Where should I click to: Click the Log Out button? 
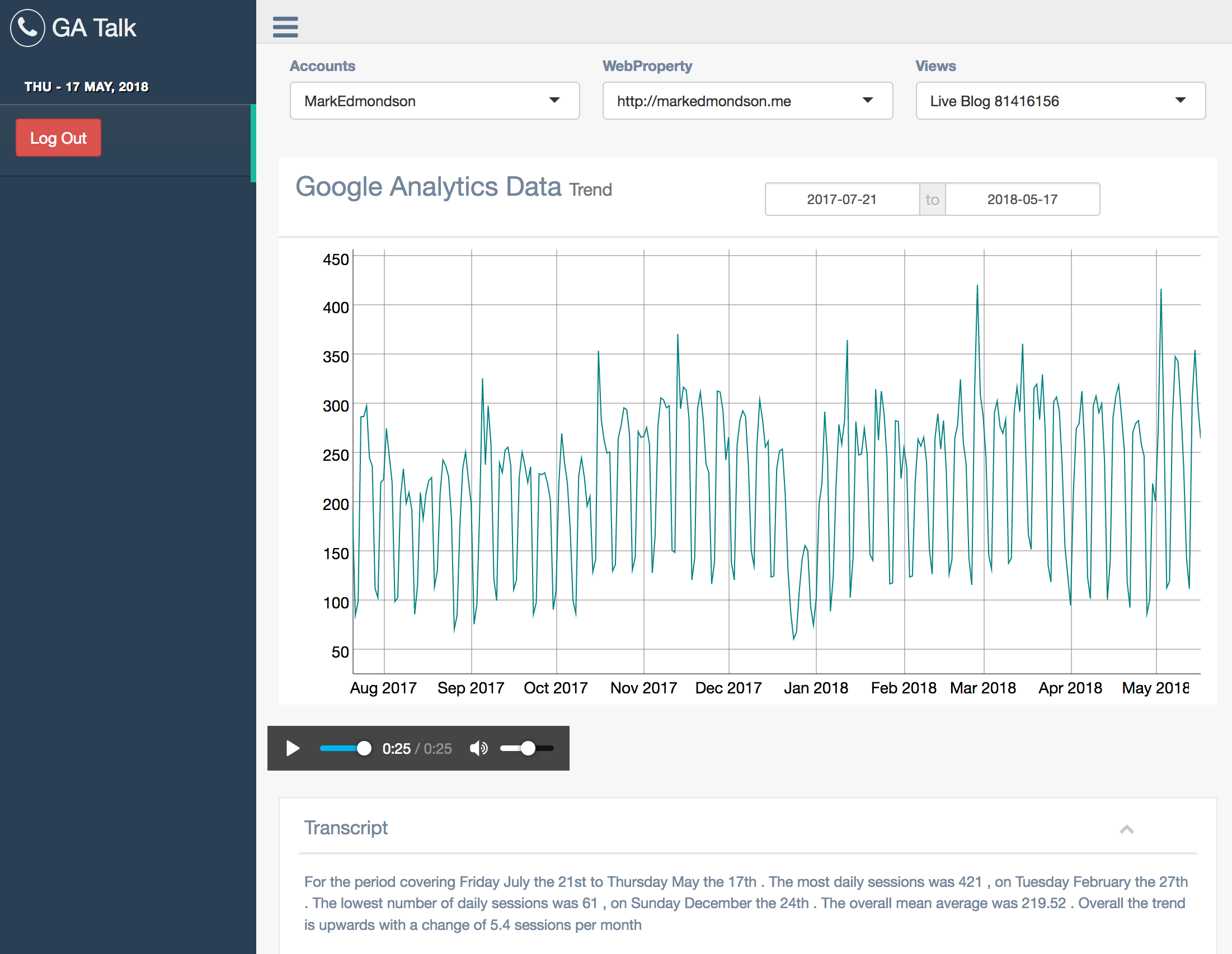pyautogui.click(x=58, y=138)
